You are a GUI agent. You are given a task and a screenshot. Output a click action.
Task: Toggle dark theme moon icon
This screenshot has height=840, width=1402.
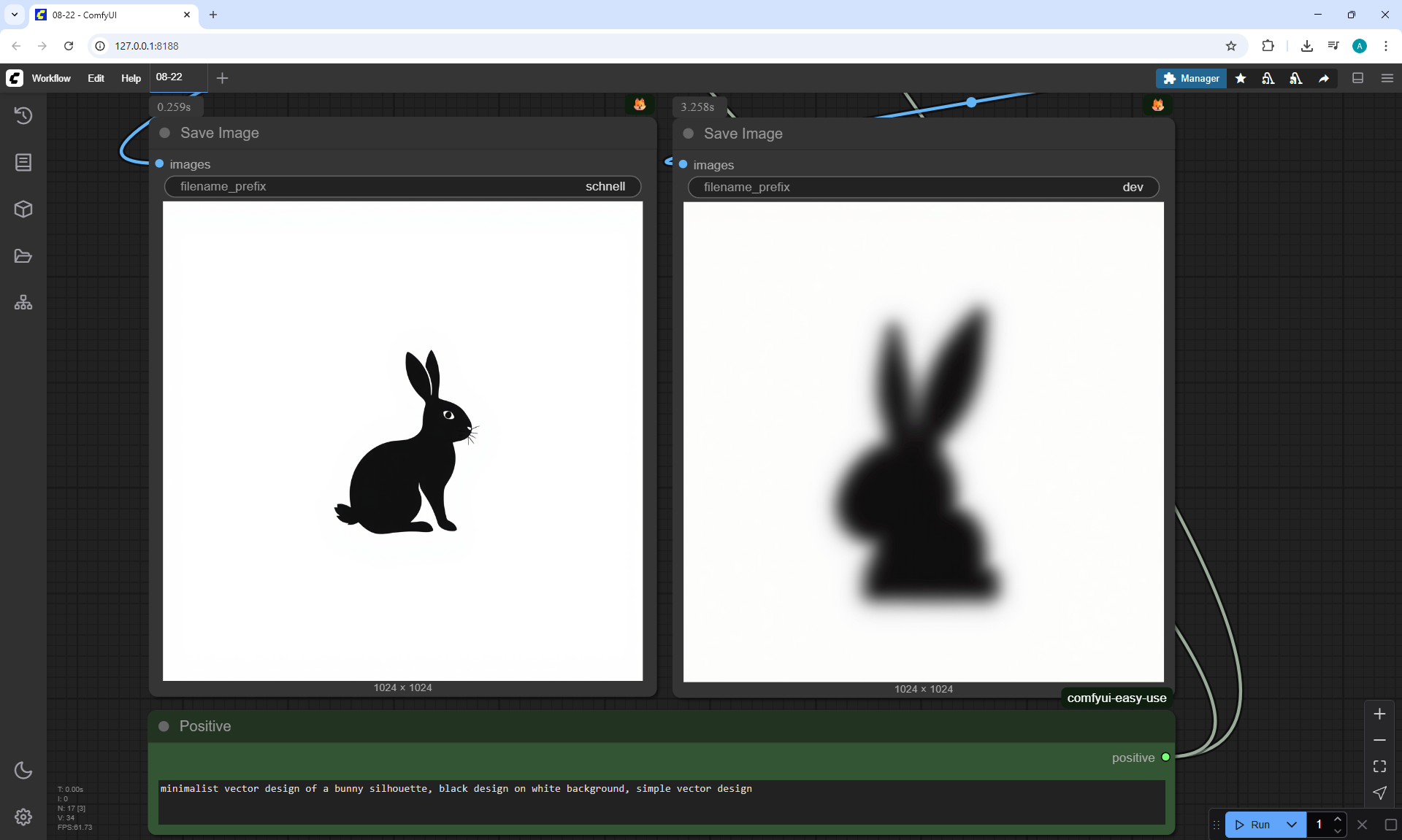[x=23, y=770]
